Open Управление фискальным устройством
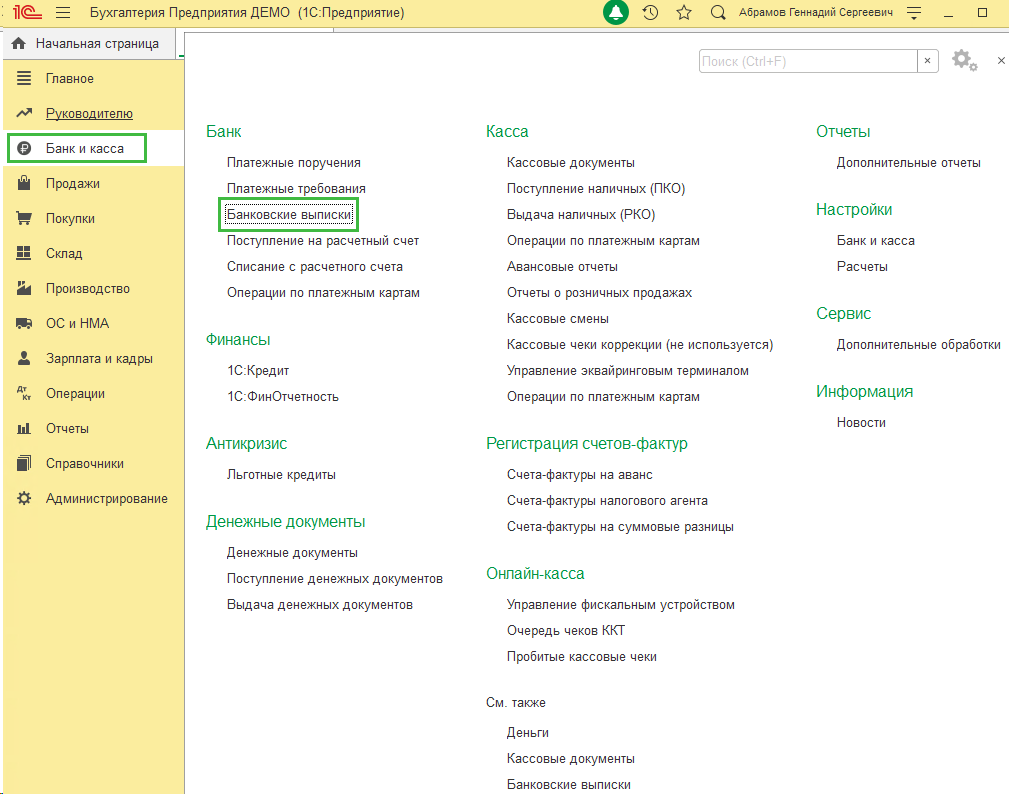The width and height of the screenshot is (1009, 794). point(621,605)
